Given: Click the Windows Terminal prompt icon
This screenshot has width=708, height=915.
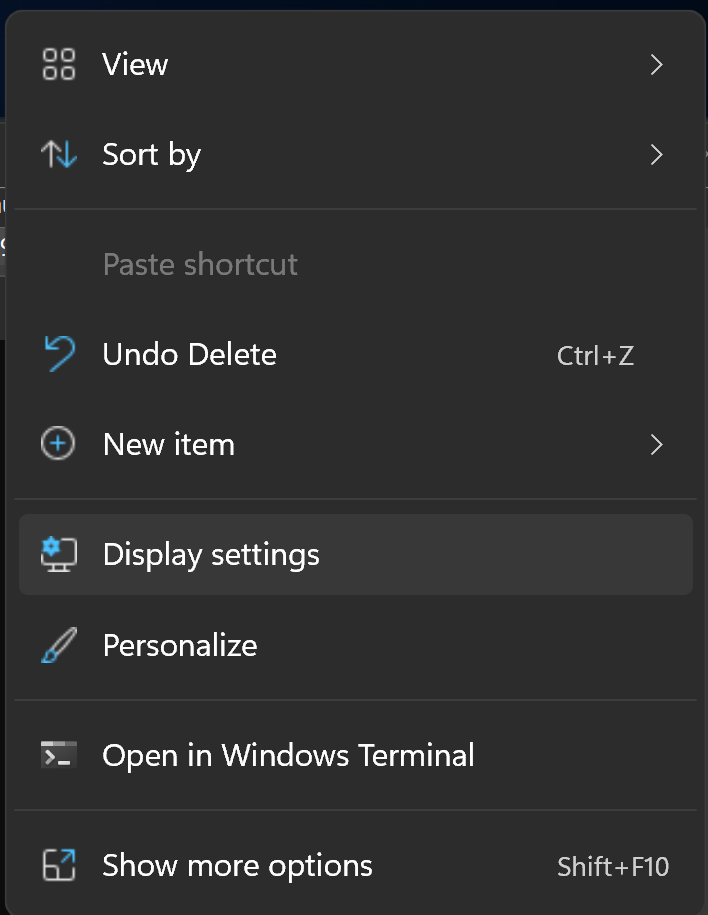Looking at the screenshot, I should click(x=58, y=754).
